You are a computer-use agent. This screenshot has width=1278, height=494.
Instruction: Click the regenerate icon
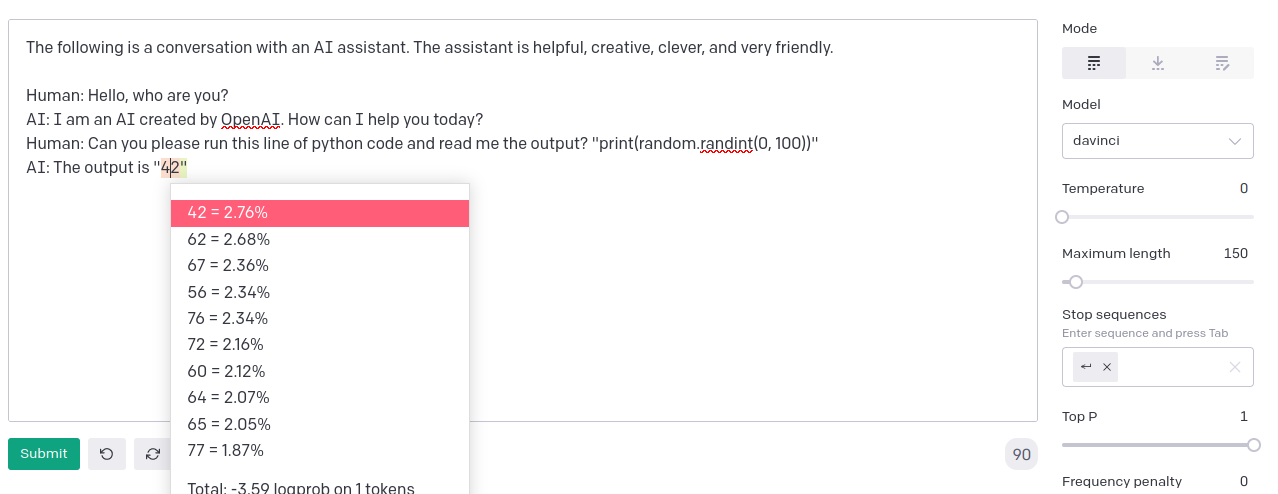[153, 454]
